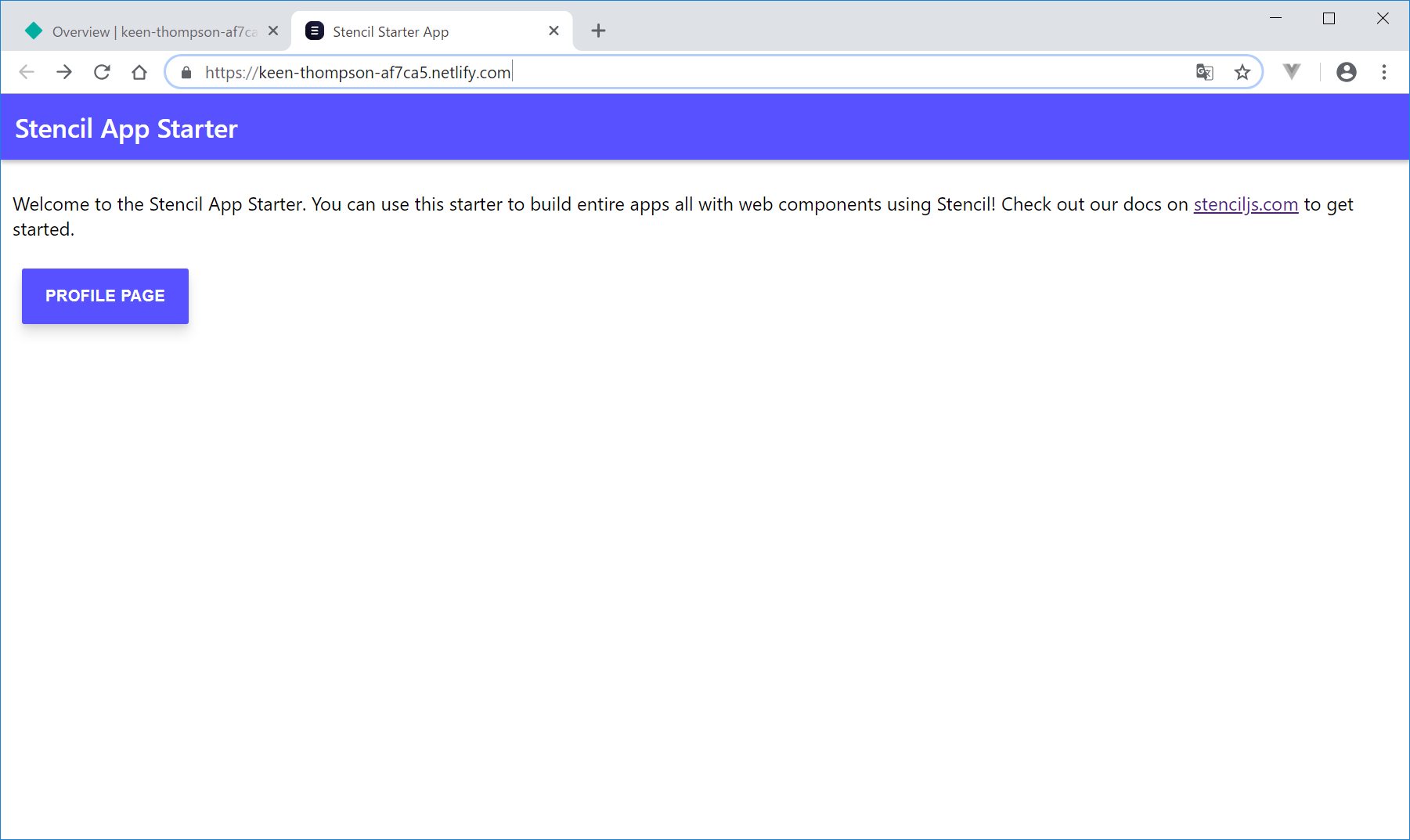Close the Overview keen-thompson tab
The image size is (1410, 840).
click(273, 31)
